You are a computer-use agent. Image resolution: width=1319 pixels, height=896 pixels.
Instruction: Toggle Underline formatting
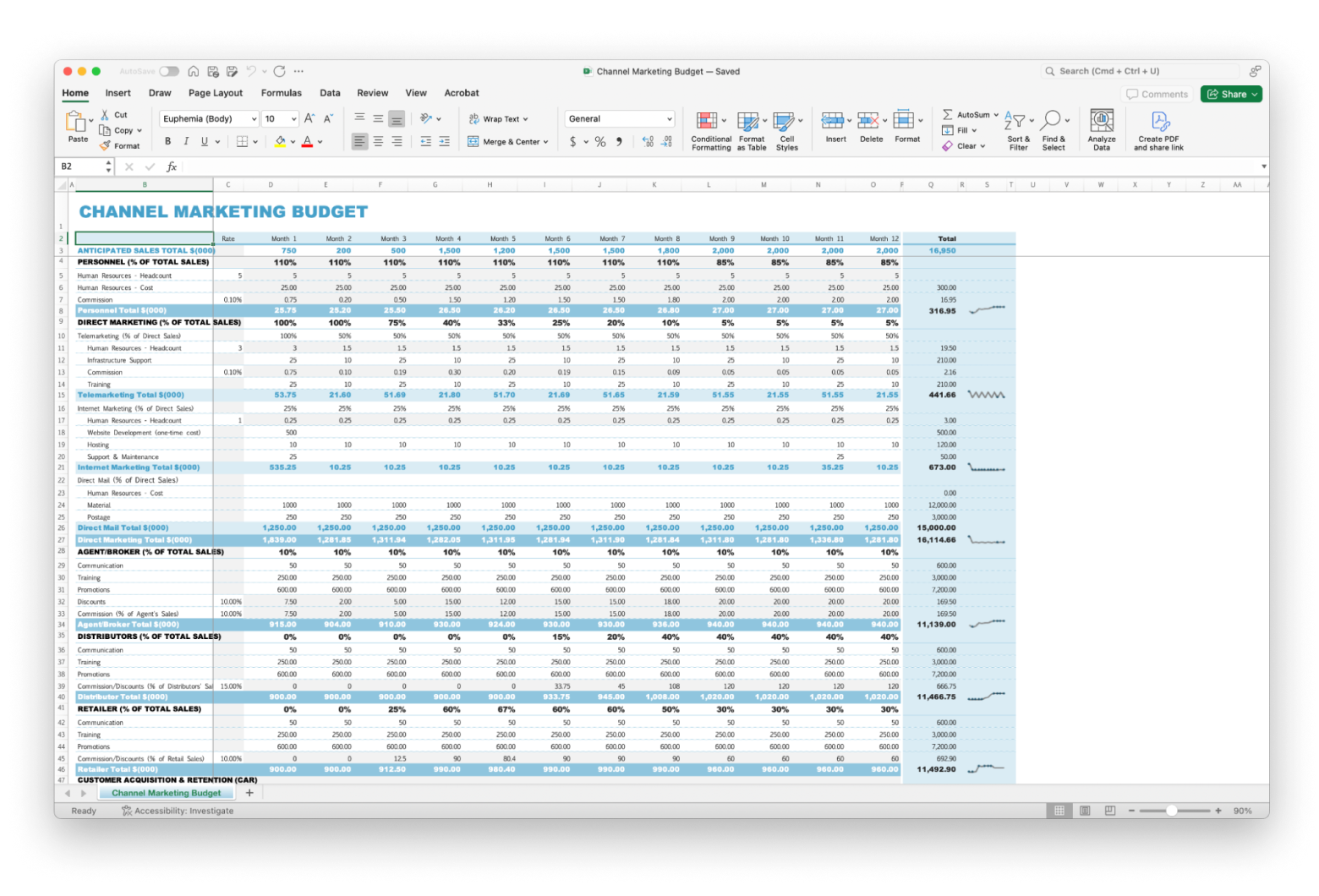click(204, 142)
